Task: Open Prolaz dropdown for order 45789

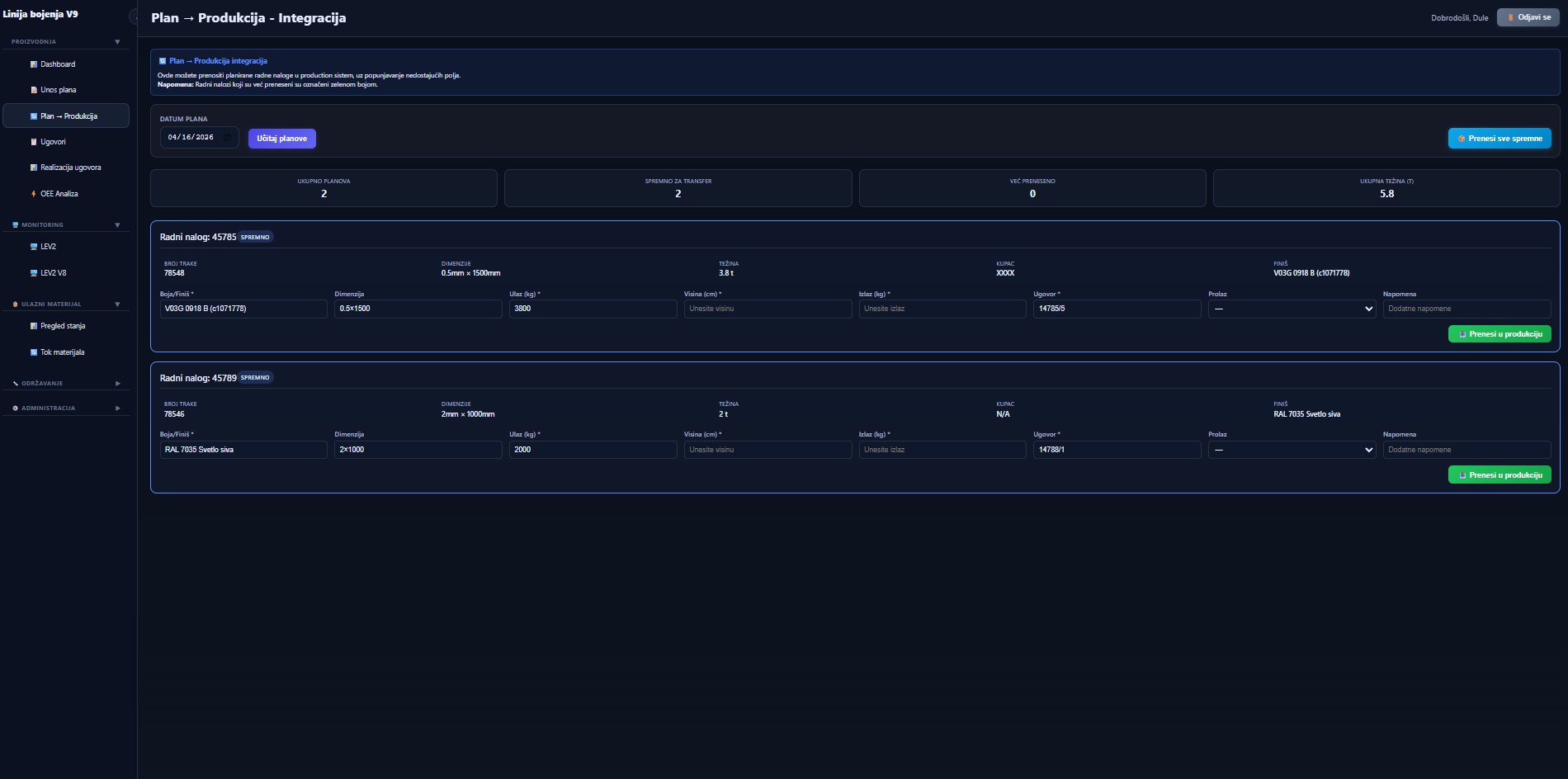Action: coord(1292,450)
